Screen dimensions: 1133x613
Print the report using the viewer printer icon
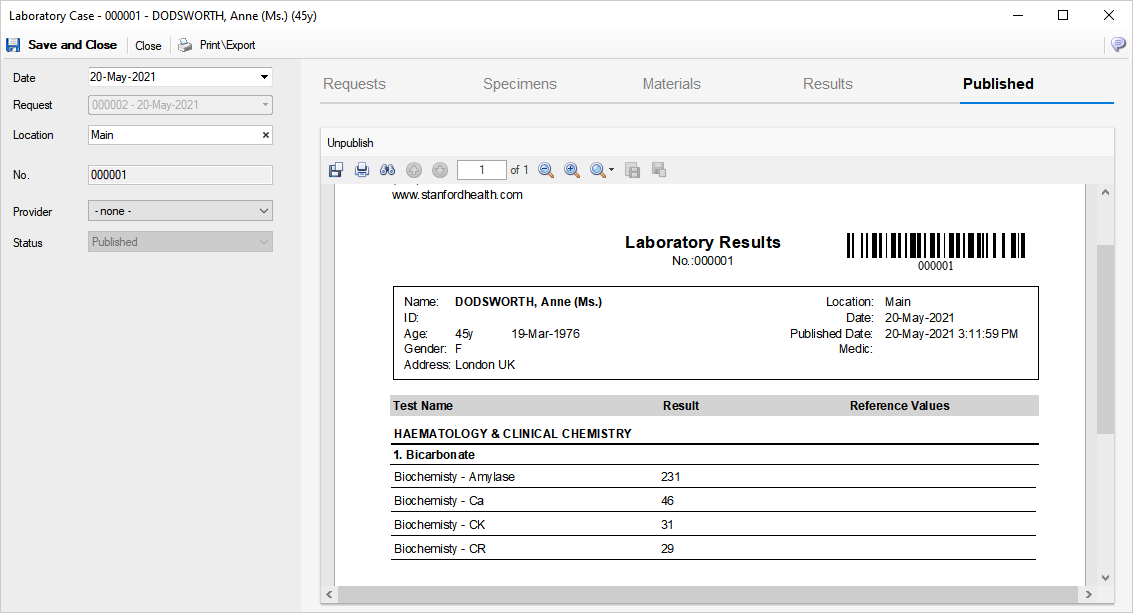tap(362, 170)
